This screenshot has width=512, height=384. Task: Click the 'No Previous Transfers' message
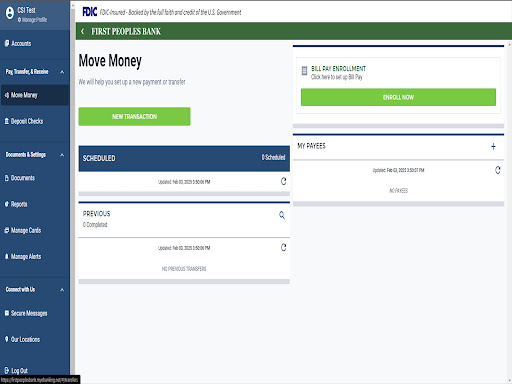pyautogui.click(x=184, y=269)
